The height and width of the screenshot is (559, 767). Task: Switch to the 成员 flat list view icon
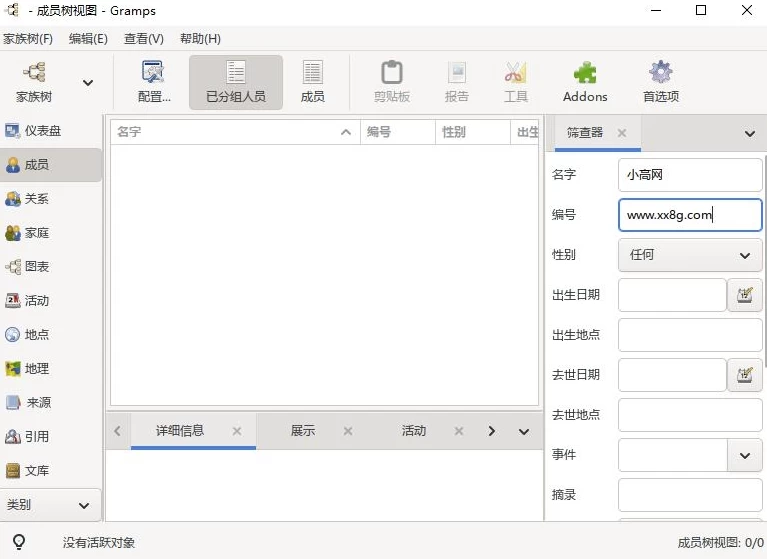pyautogui.click(x=312, y=82)
